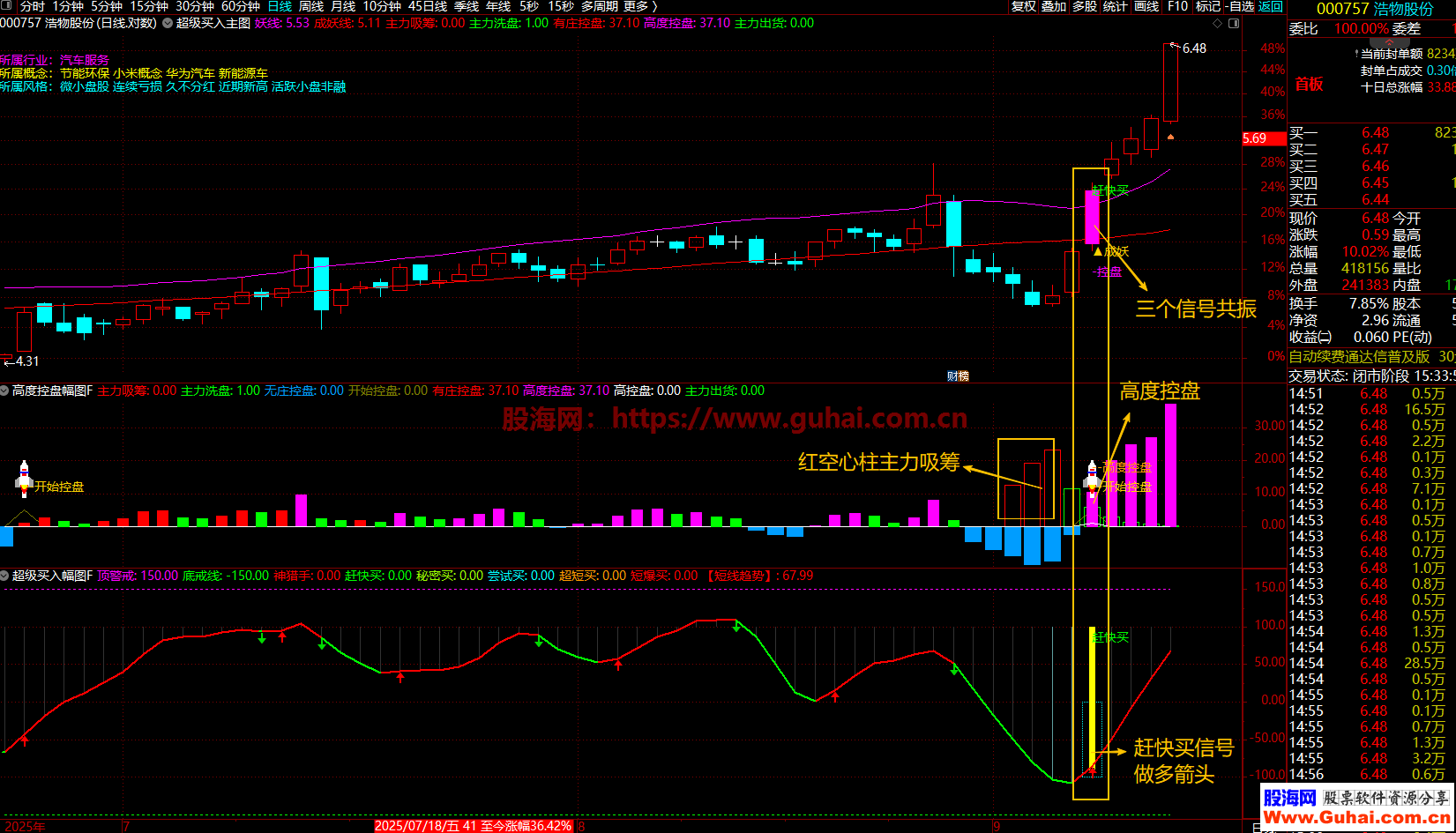
Task: Select the 日线 daily period tab
Action: [280, 6]
